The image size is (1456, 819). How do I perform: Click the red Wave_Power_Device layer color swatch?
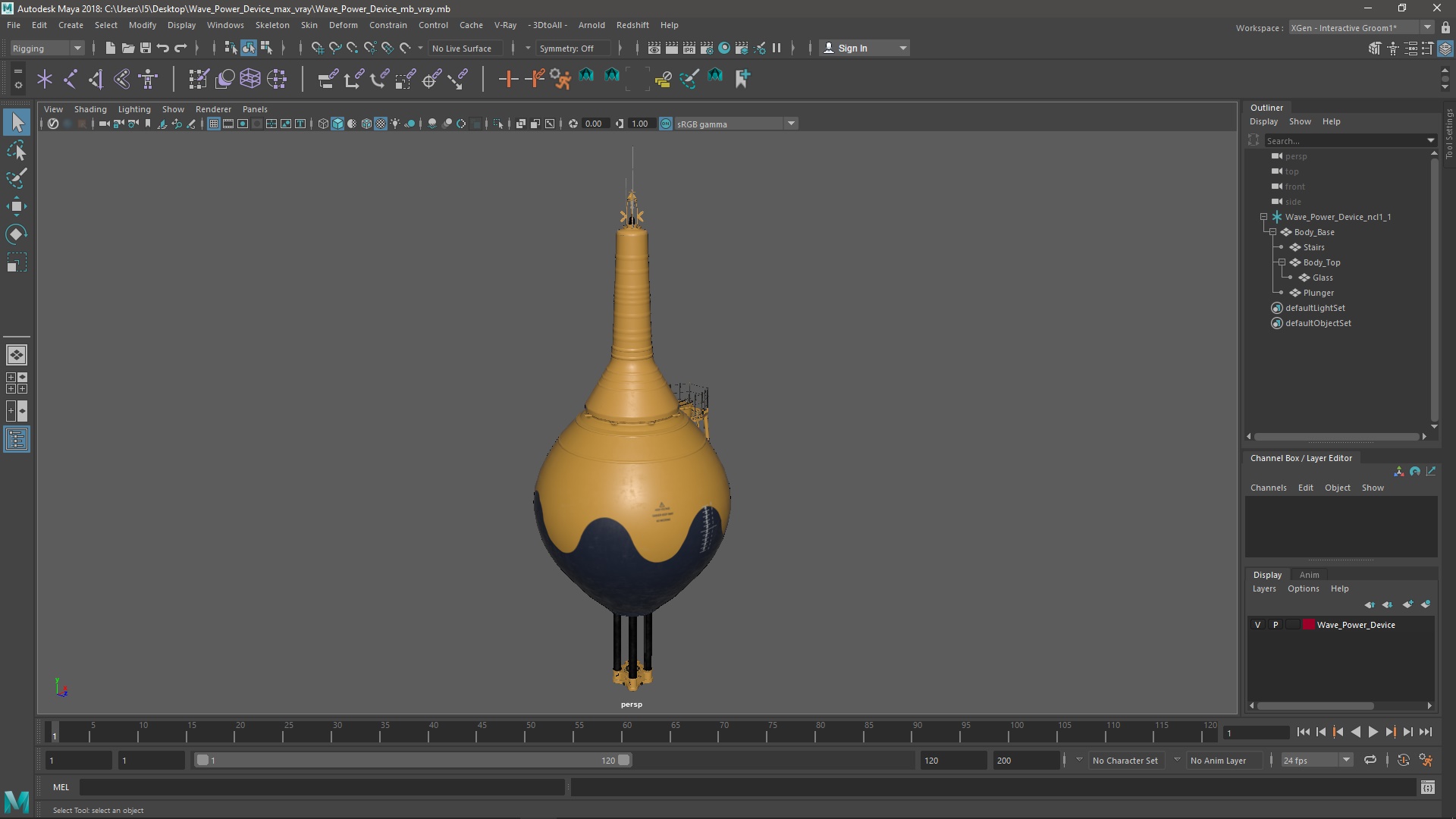[1309, 625]
